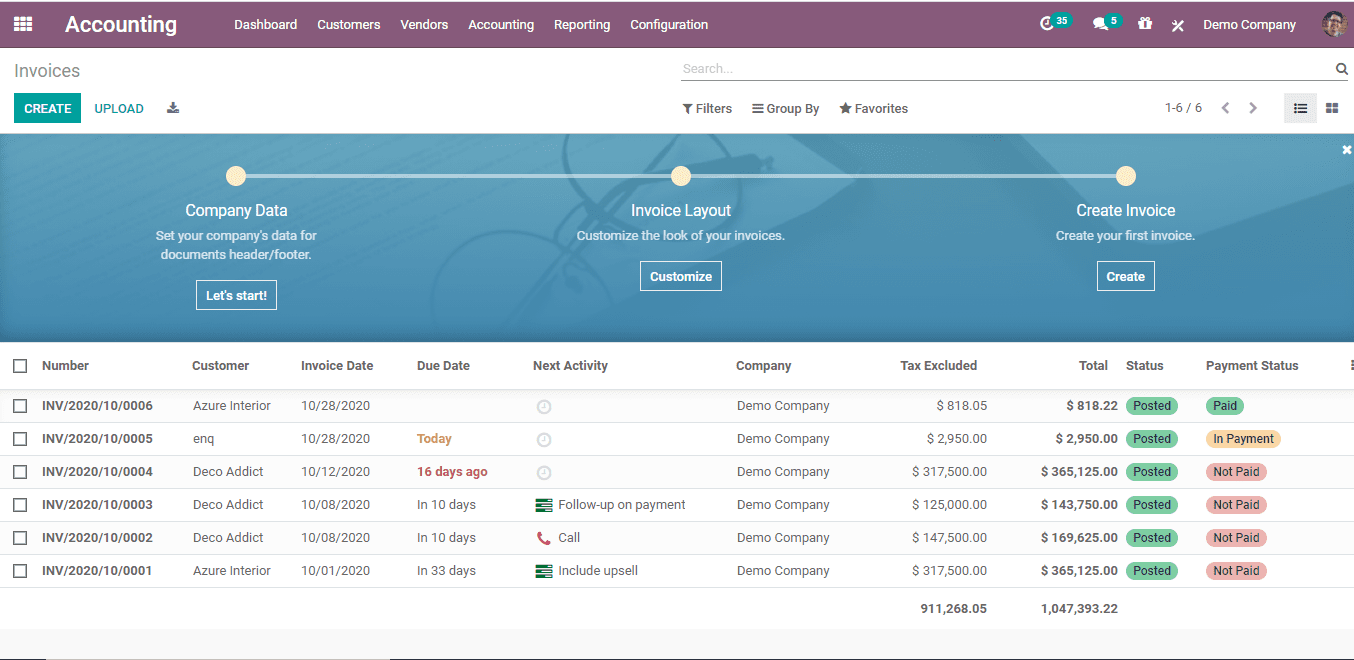This screenshot has width=1354, height=660.
Task: Select checkbox for invoice INV/2020/10/0006
Action: pyautogui.click(x=20, y=406)
